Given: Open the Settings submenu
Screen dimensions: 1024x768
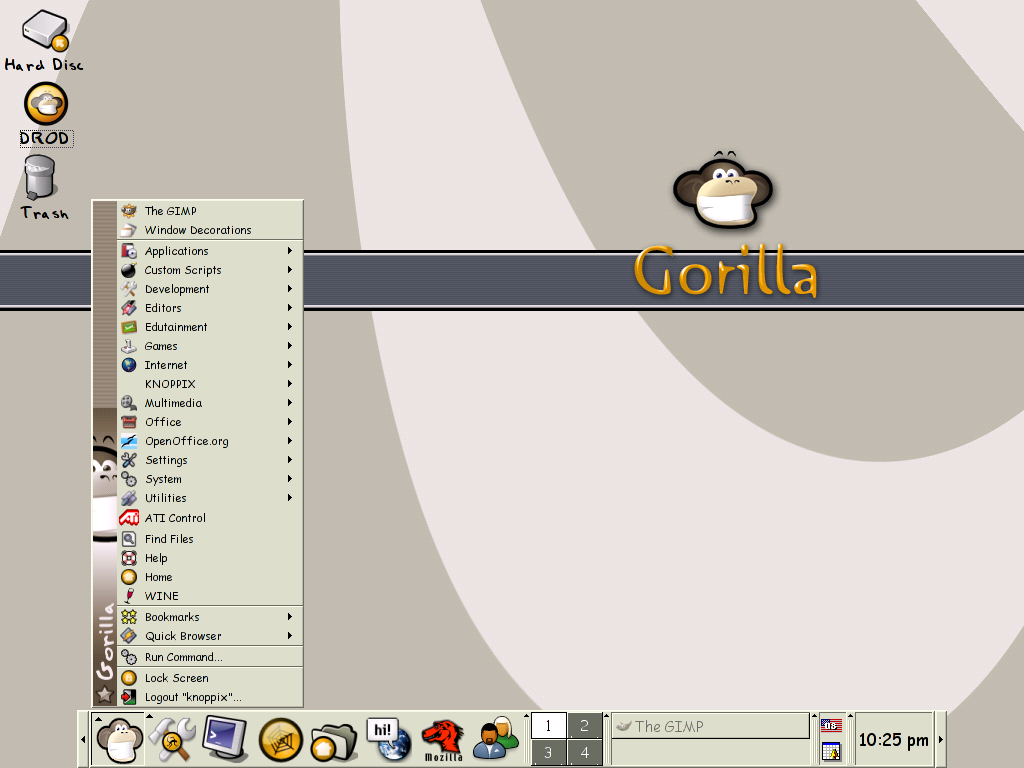Looking at the screenshot, I should tap(210, 460).
